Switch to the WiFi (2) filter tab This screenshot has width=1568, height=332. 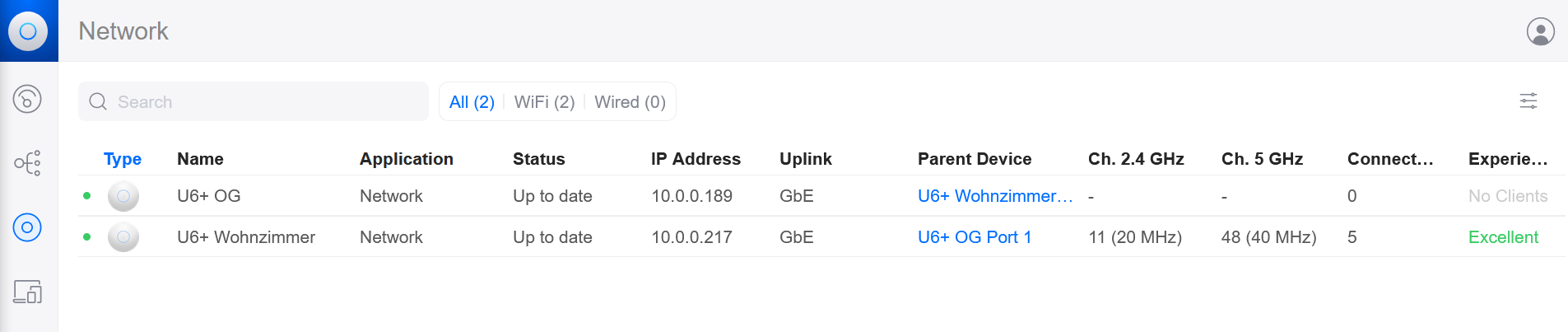click(x=544, y=102)
